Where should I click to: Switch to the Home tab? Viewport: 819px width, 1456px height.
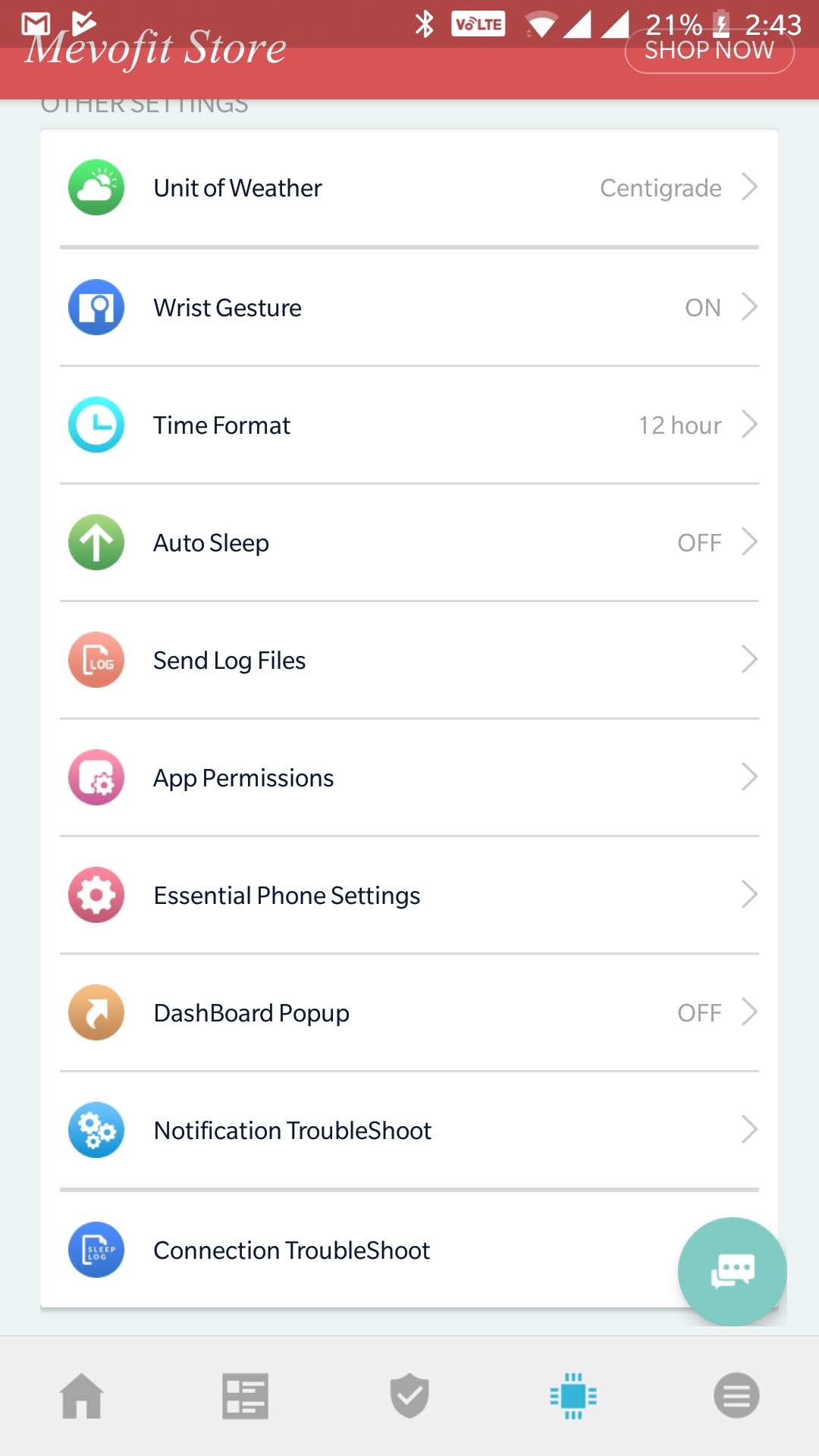tap(82, 1395)
